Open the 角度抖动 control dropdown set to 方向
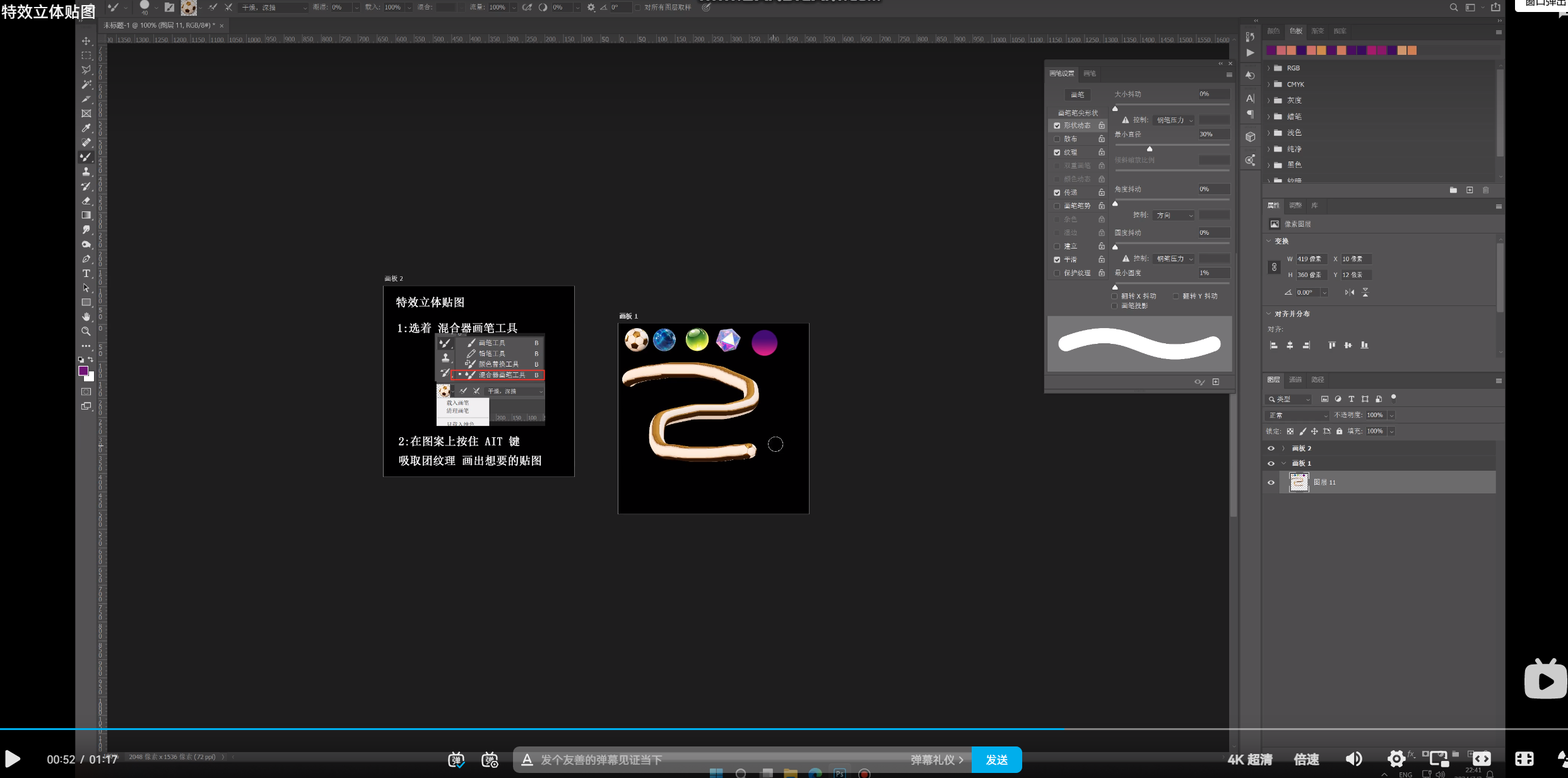 click(x=1174, y=215)
